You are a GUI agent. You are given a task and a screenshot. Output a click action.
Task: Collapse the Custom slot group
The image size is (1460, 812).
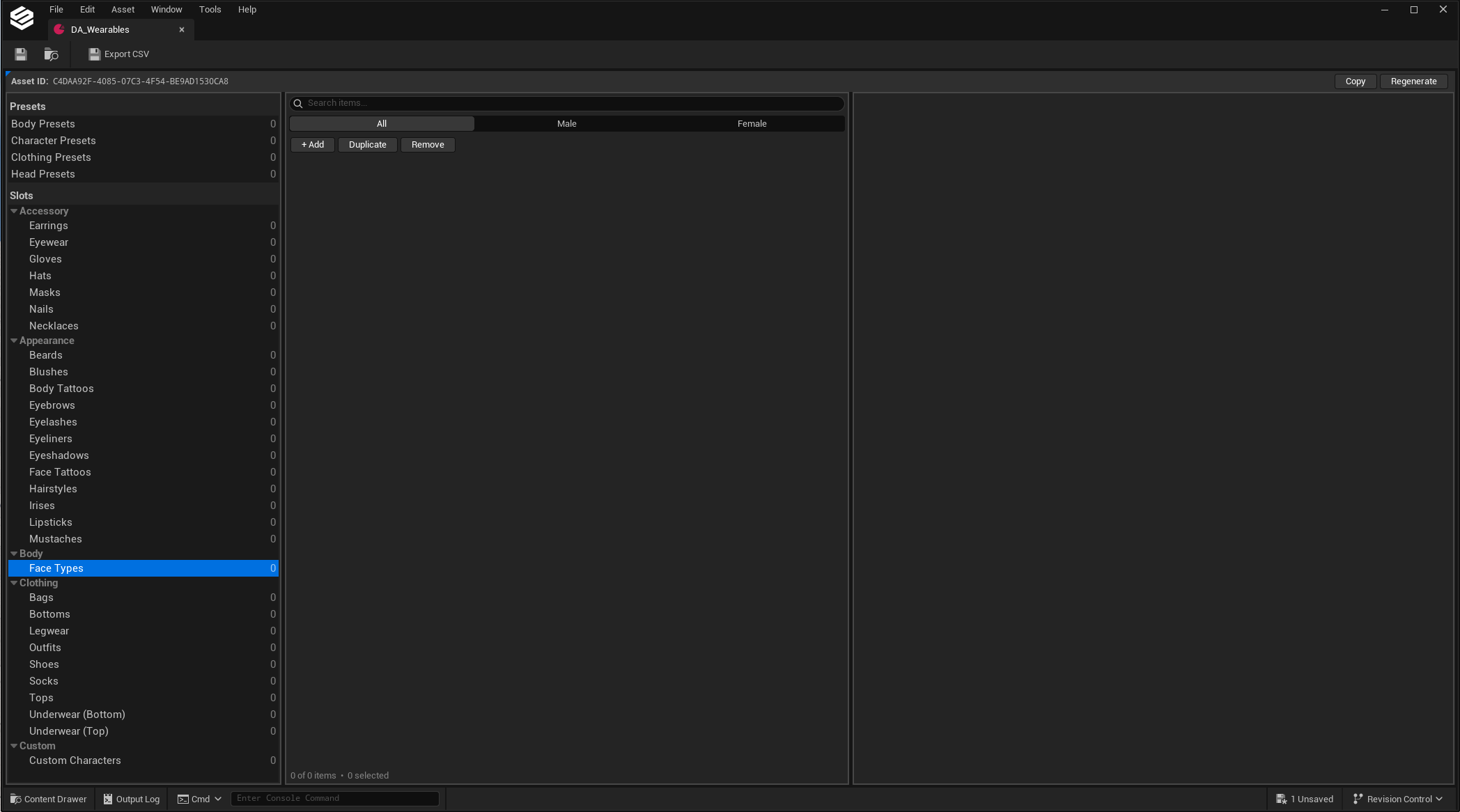pos(14,746)
